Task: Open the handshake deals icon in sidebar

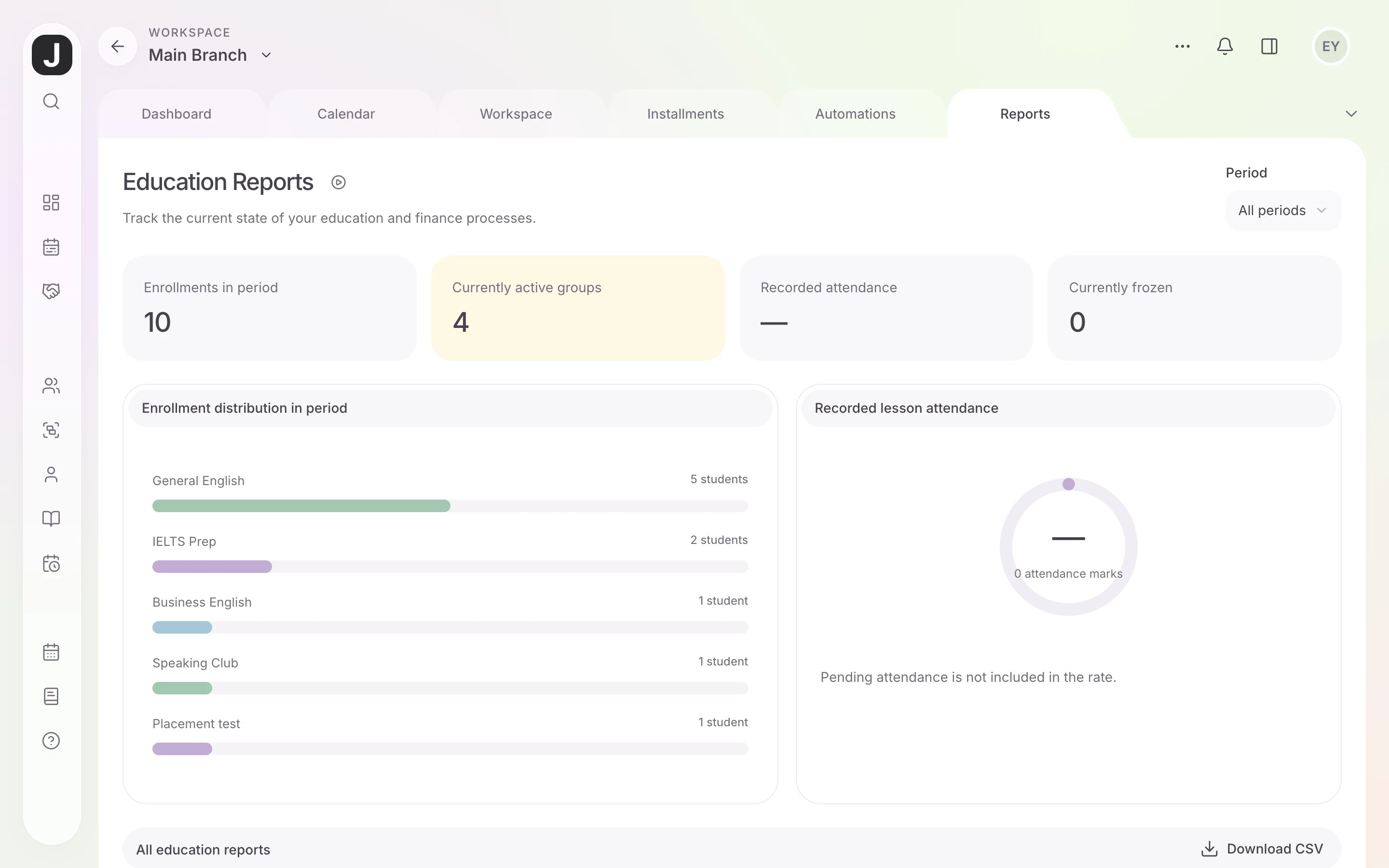Action: pos(51,291)
